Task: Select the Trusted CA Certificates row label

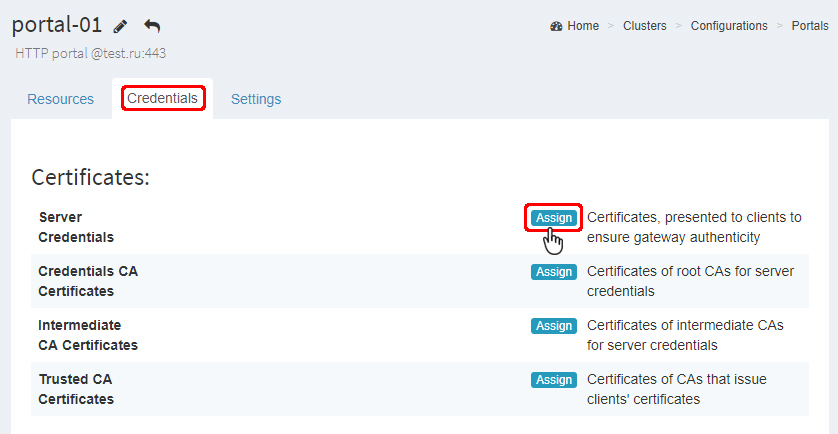Action: (x=76, y=389)
